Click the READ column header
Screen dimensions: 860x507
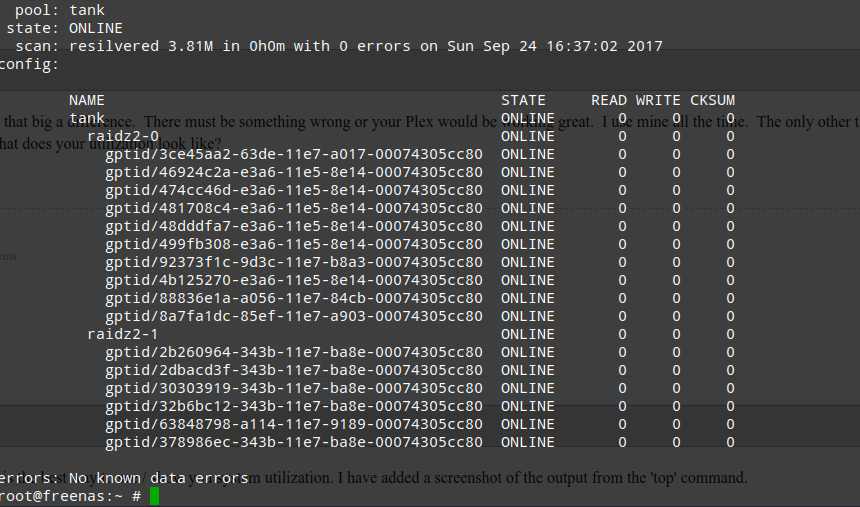coord(609,100)
